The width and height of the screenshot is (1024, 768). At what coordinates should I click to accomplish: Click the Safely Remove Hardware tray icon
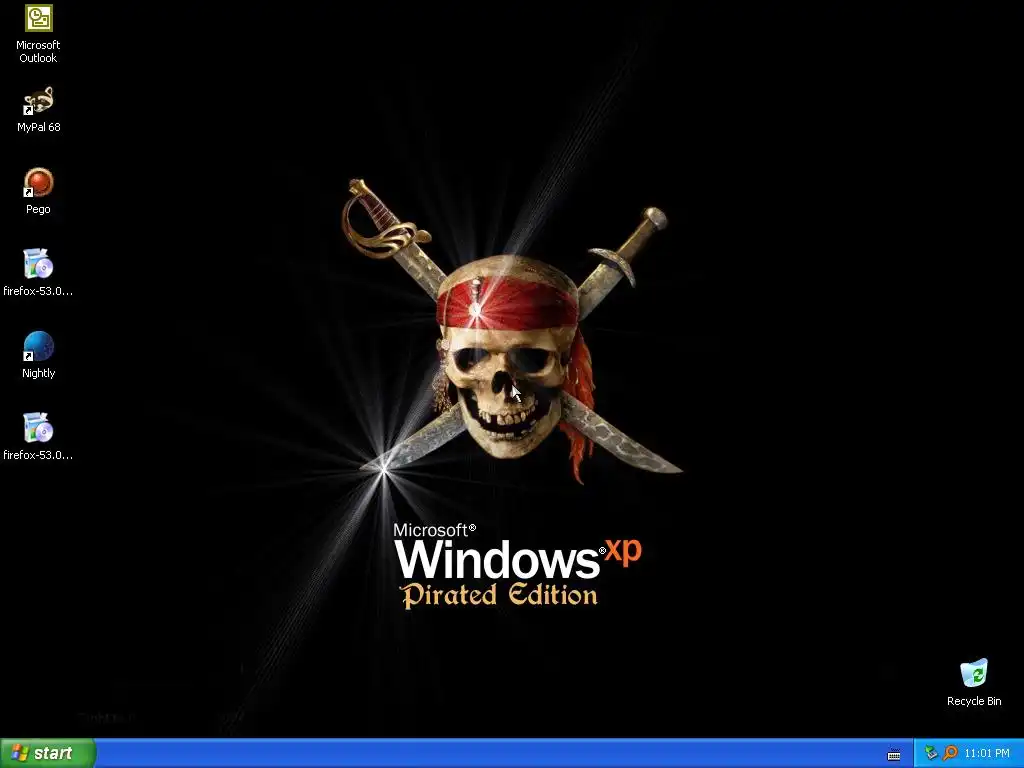931,753
